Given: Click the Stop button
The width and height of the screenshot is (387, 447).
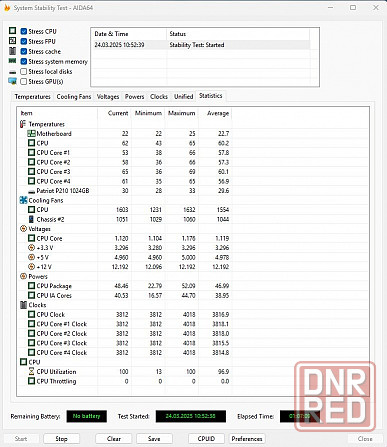Looking at the screenshot, I should pos(61,439).
